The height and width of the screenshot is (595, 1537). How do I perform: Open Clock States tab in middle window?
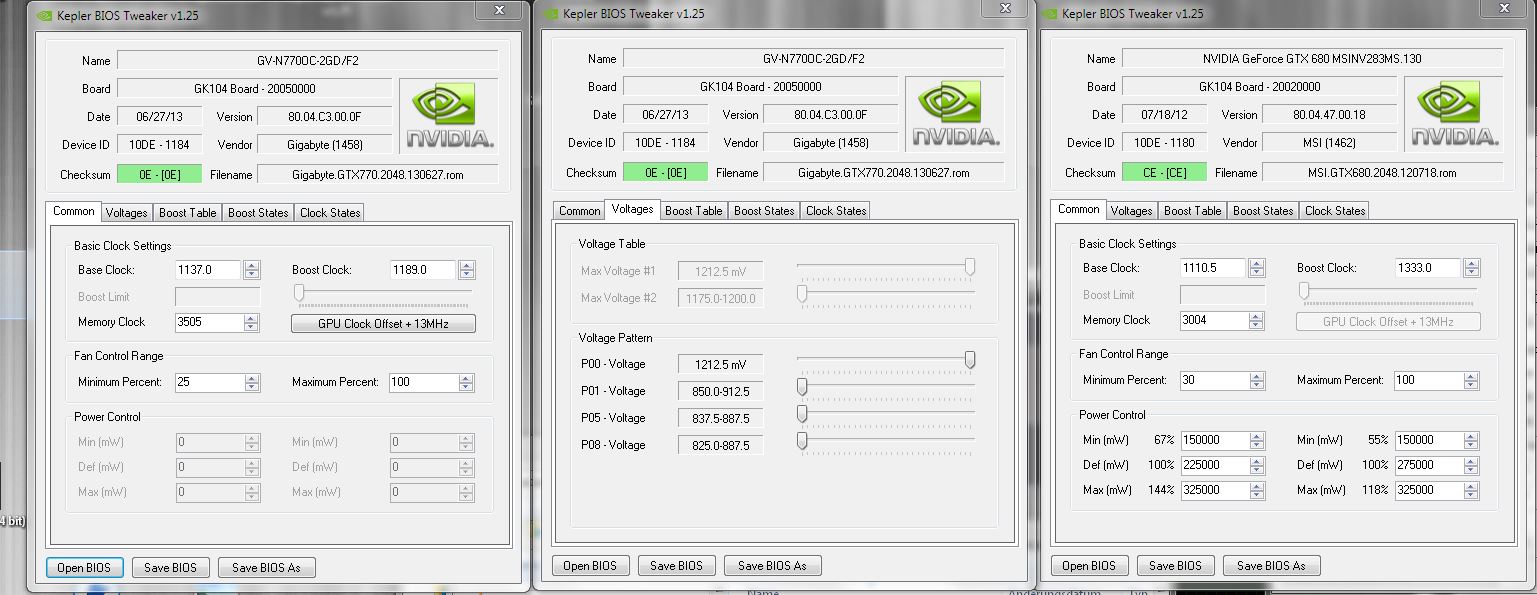pos(835,211)
